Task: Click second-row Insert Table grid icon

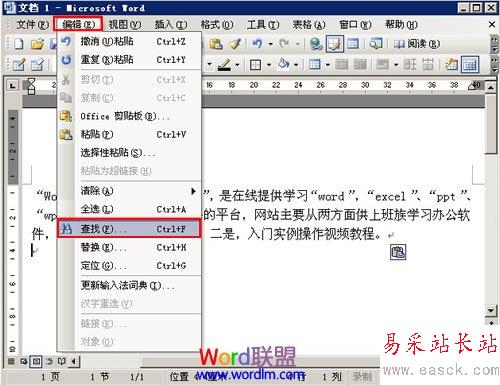Action: (x=314, y=64)
